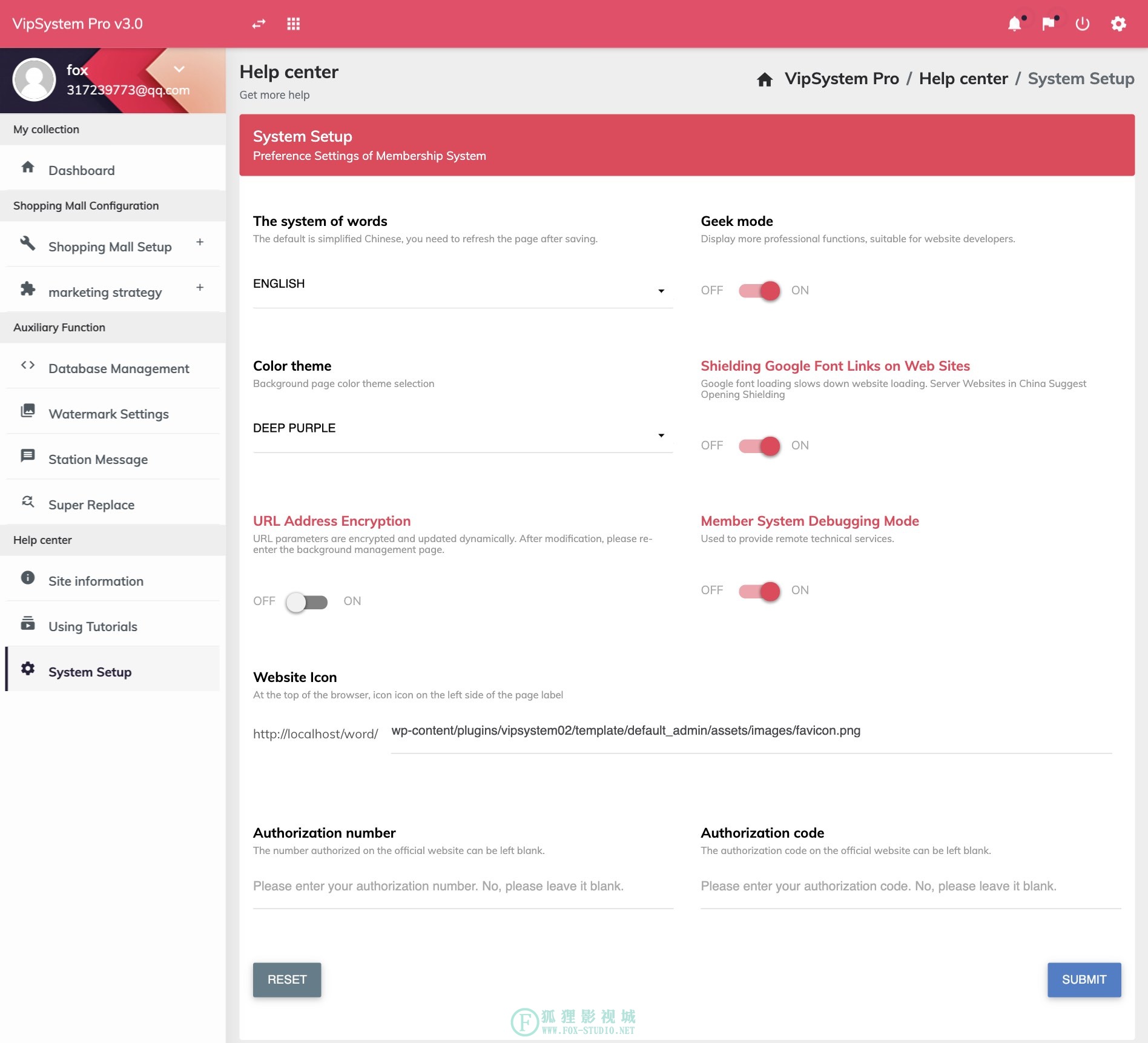Open notifications bell icon

[x=1015, y=24]
